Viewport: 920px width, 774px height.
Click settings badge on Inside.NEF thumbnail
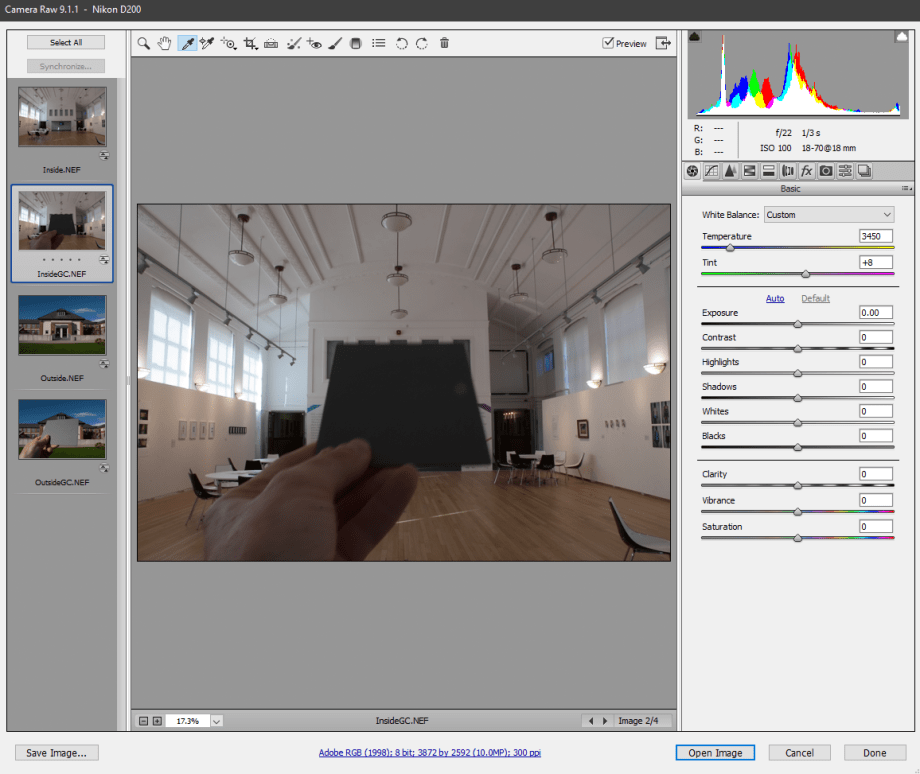[x=104, y=156]
